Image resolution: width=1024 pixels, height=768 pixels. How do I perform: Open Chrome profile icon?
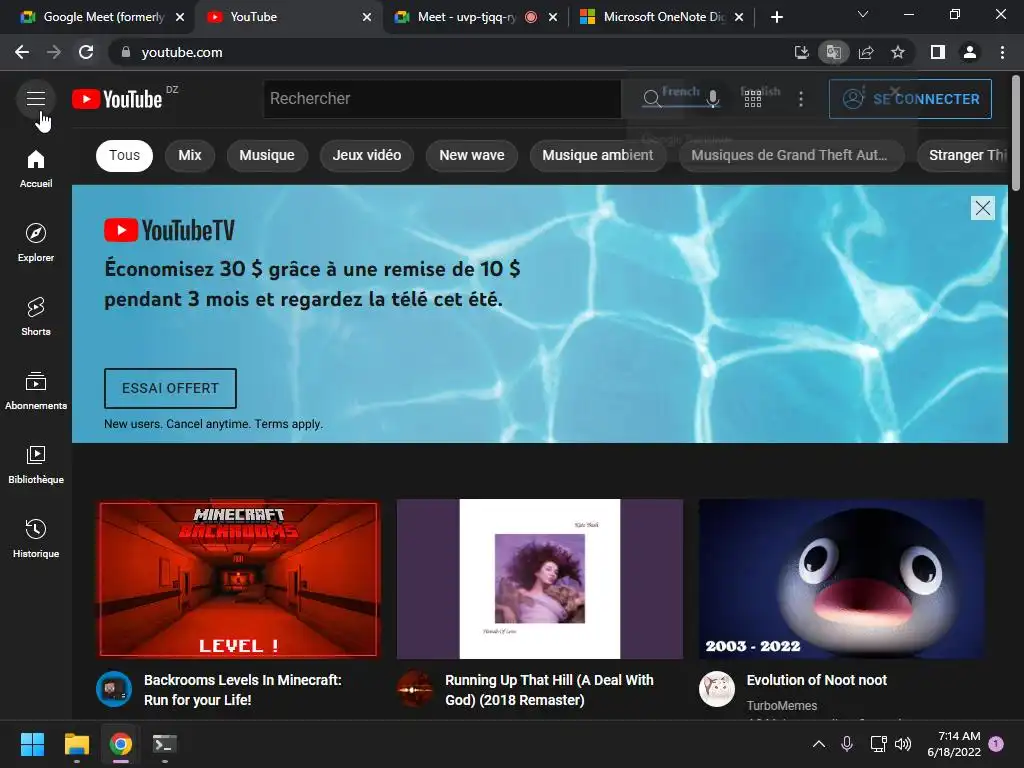[970, 52]
